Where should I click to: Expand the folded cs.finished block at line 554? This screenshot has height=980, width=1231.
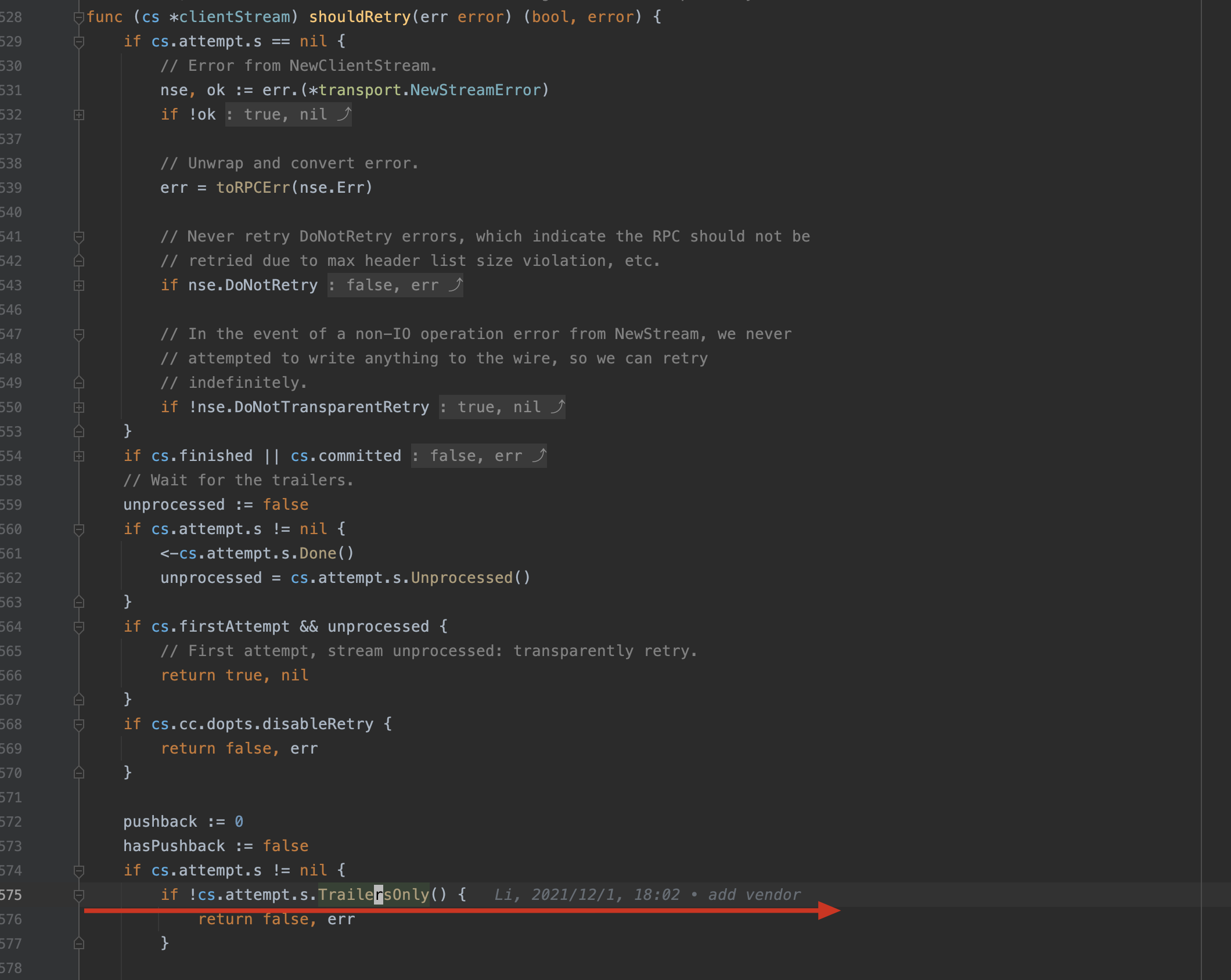click(78, 456)
